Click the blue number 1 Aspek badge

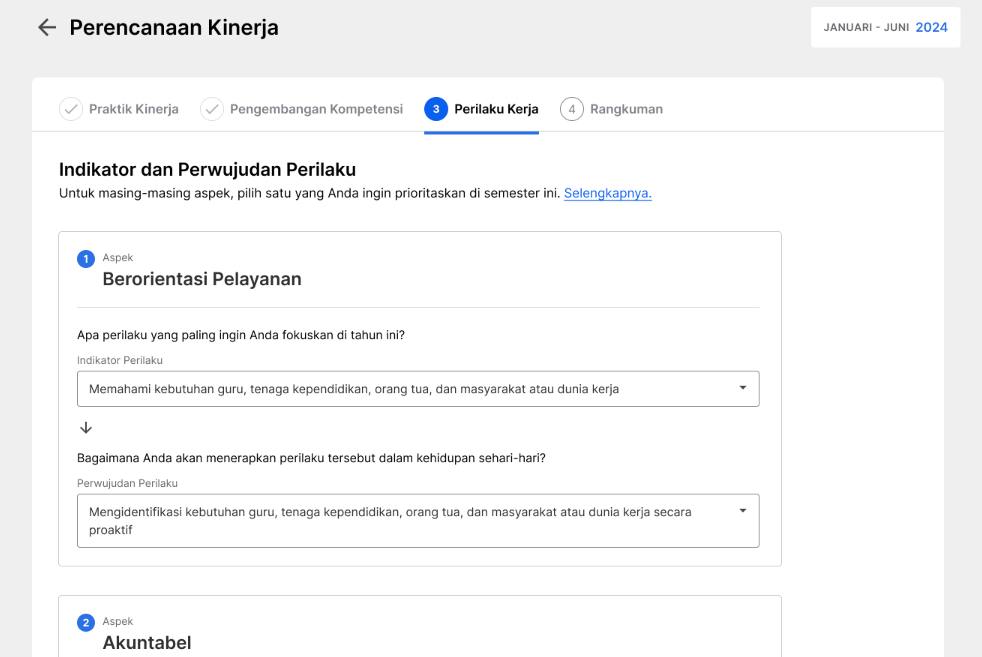click(x=86, y=259)
